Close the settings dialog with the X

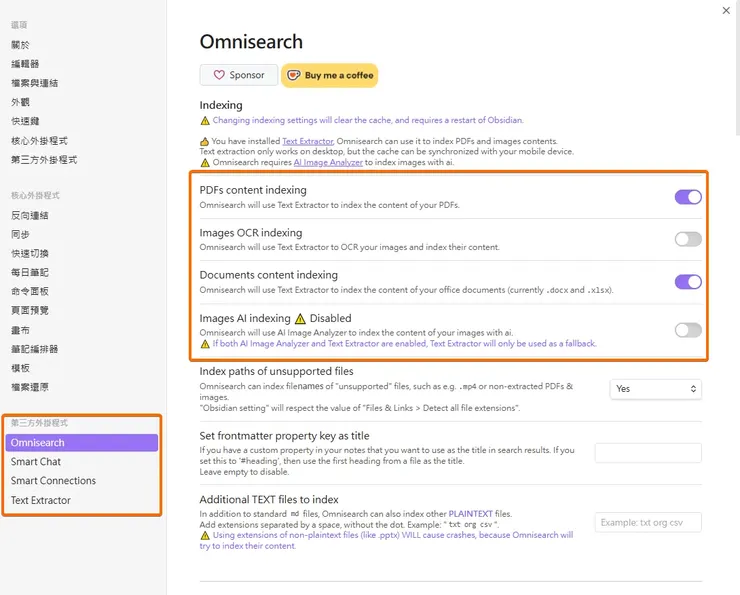726,10
